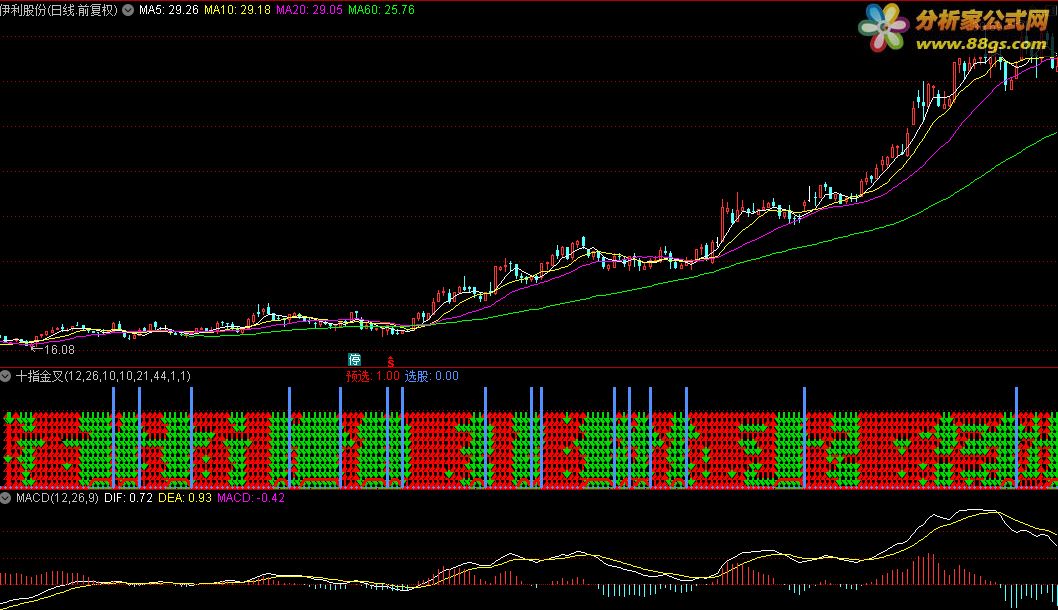This screenshot has width=1058, height=610.
Task: Open the dropdown next to 伊利股份 title
Action: point(128,10)
